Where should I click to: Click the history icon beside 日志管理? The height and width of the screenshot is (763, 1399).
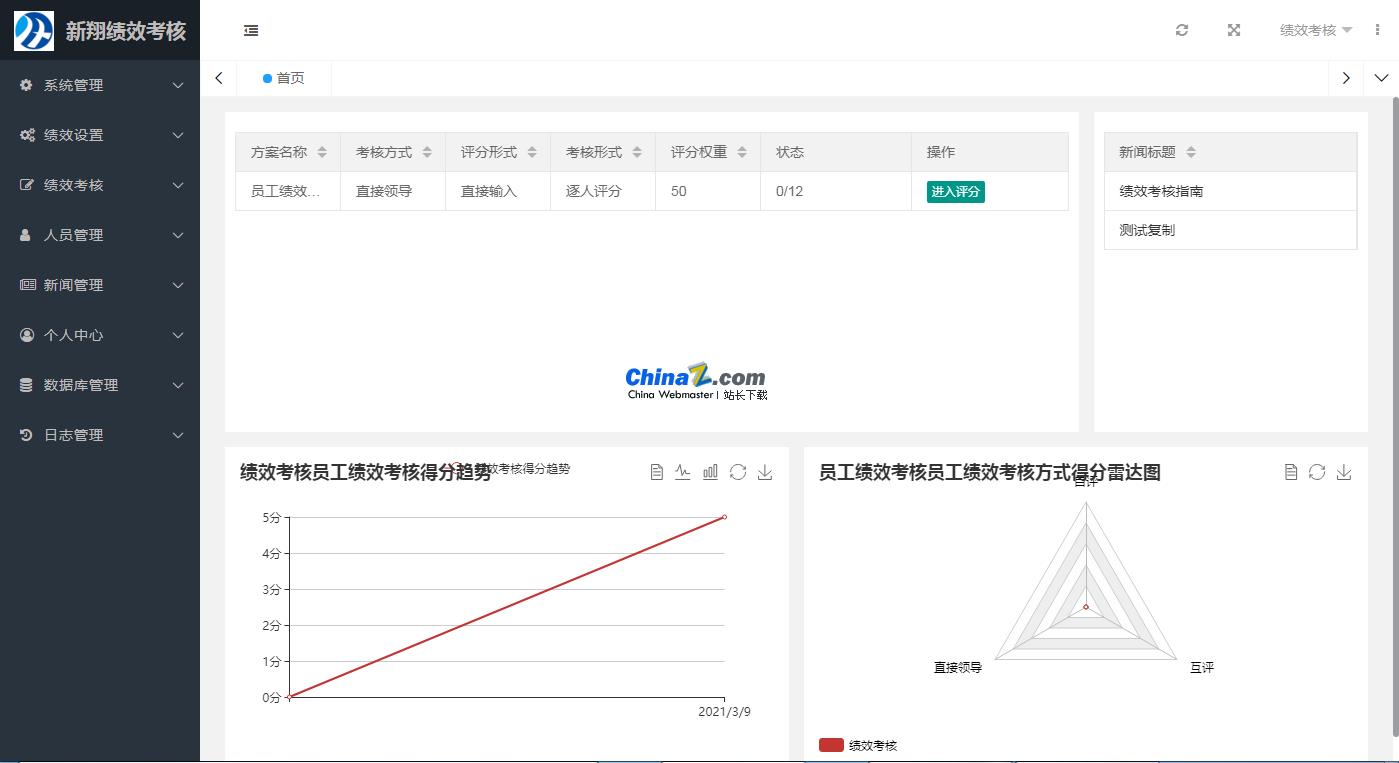tap(27, 435)
